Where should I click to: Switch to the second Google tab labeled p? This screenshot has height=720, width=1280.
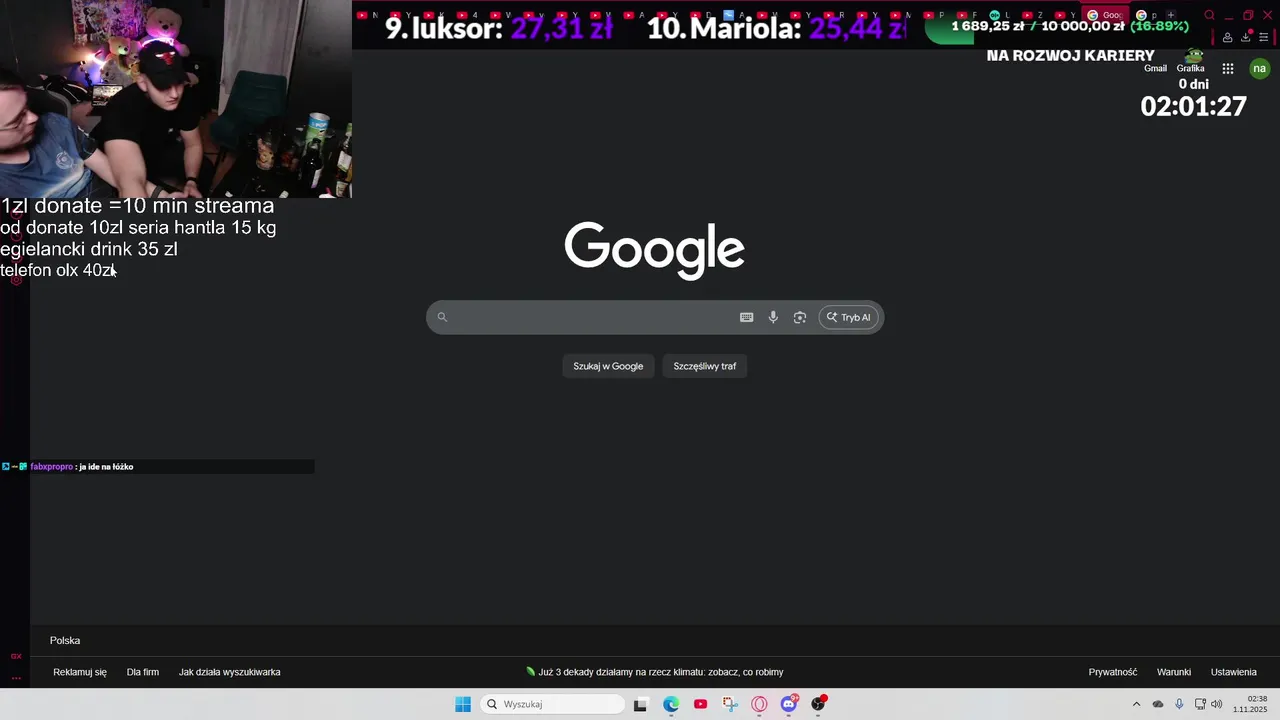1146,15
